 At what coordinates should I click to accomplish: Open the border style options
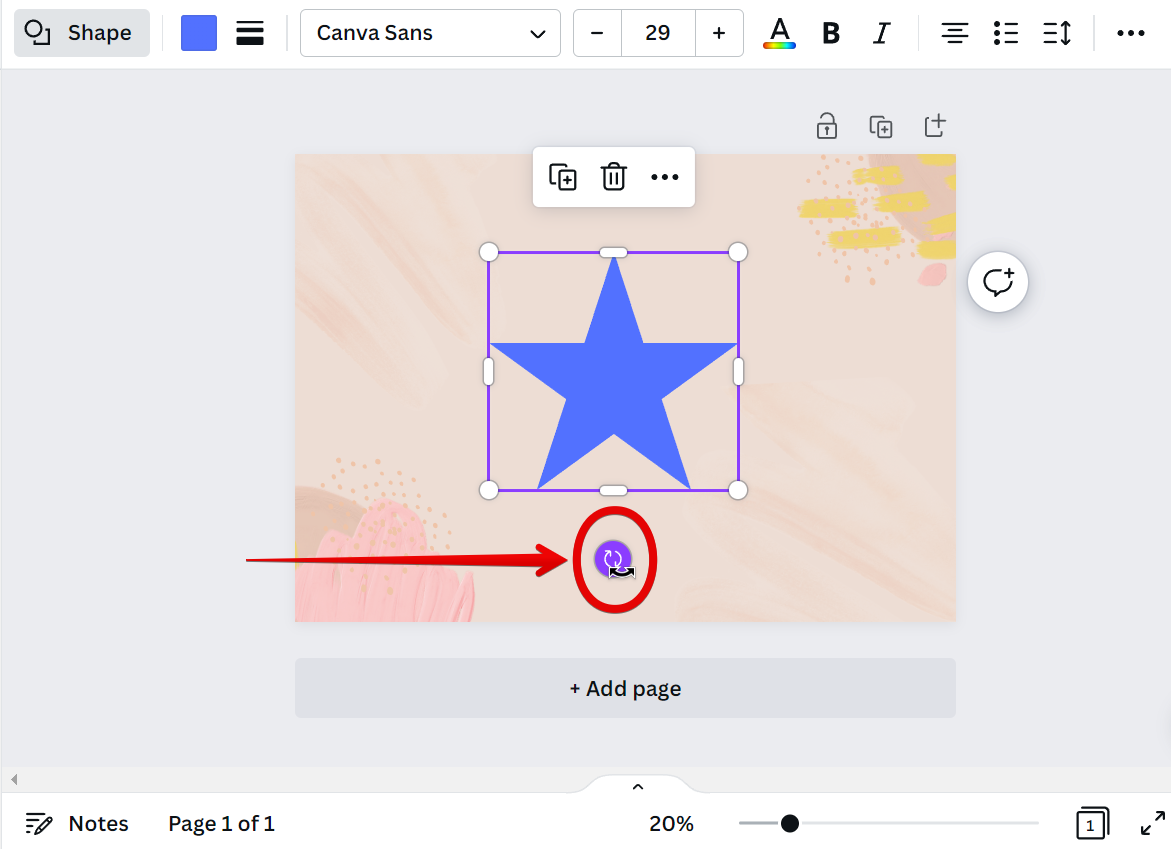(x=250, y=33)
